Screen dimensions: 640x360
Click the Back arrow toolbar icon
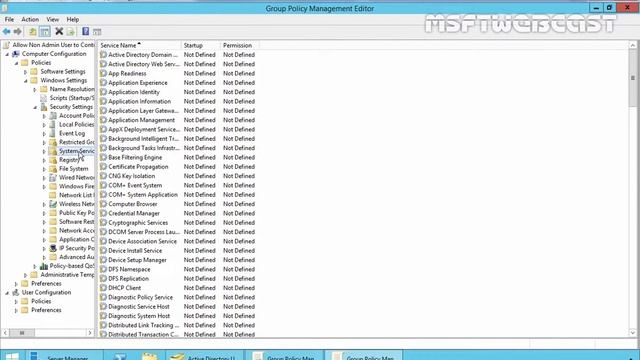(x=7, y=31)
